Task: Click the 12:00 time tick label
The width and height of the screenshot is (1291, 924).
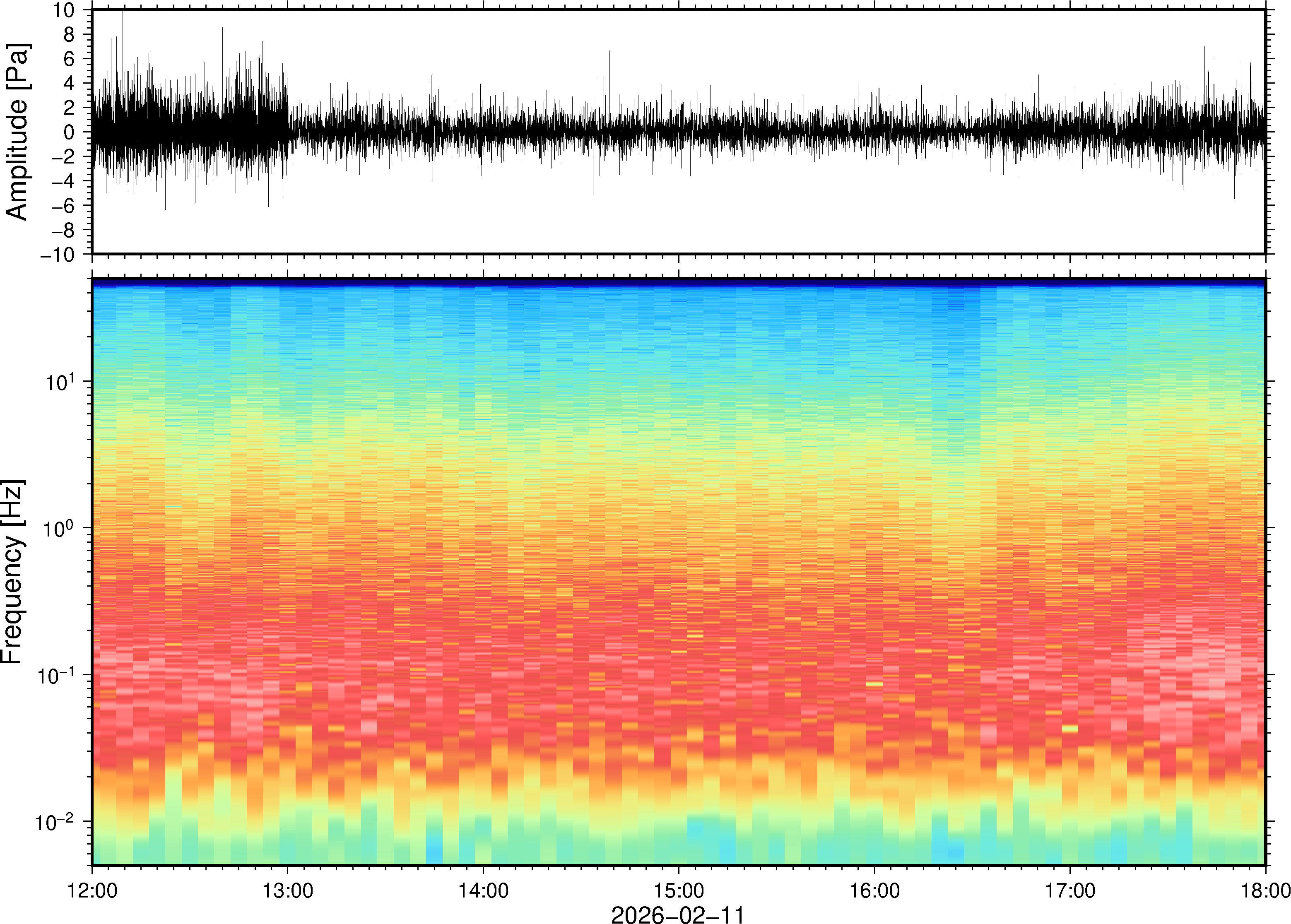Action: (x=92, y=890)
